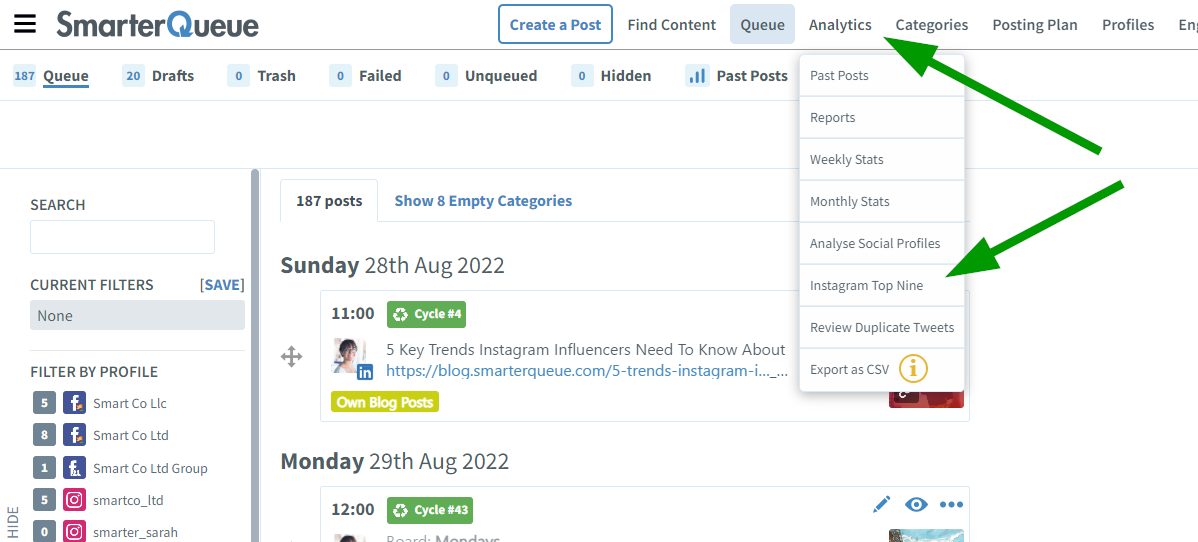Choose Reports from the Analytics dropdown
The height and width of the screenshot is (542, 1198).
pos(882,118)
